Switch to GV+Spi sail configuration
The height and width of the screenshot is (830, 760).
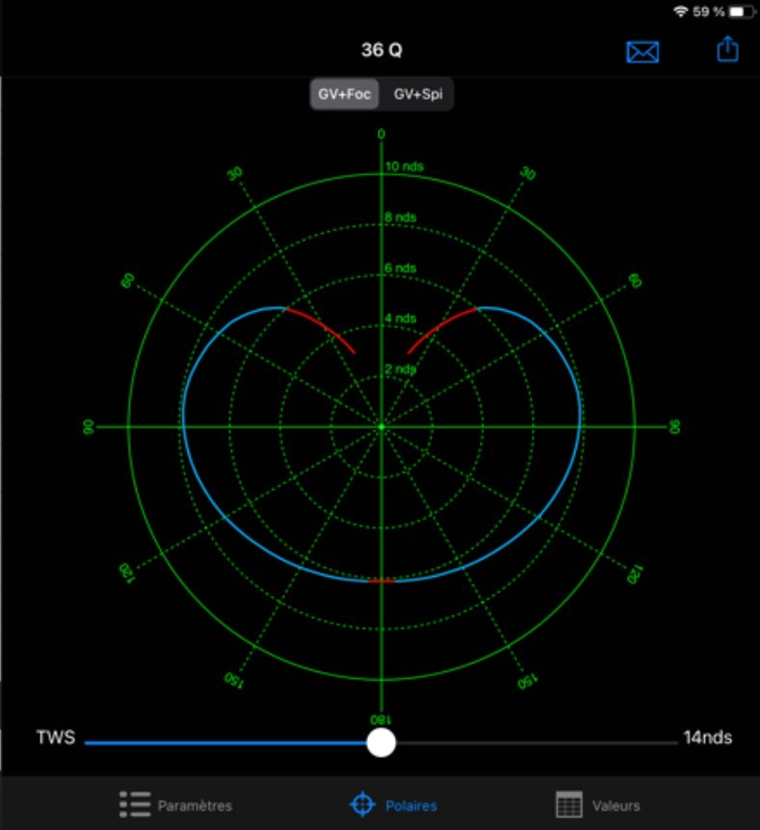[417, 95]
